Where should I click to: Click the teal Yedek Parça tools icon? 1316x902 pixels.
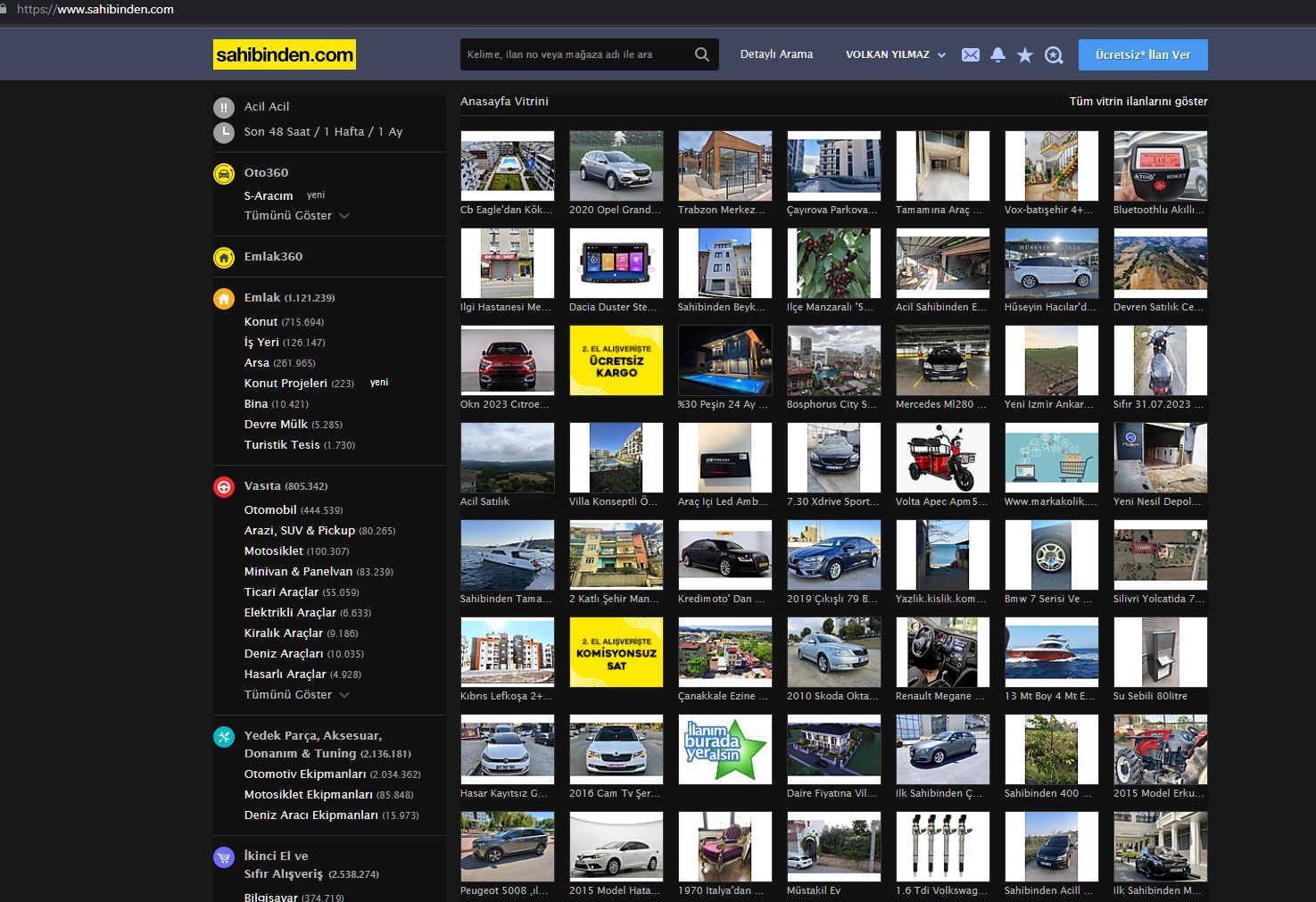[x=224, y=737]
